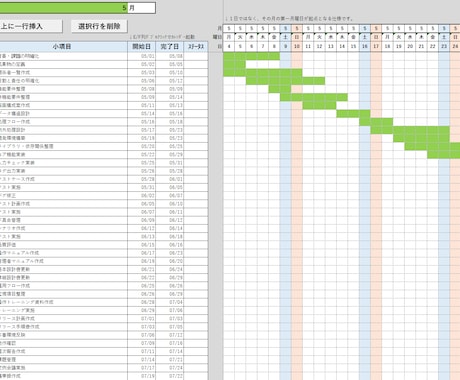
Task: Click the empty ステータス cell in the 05/01 row
Action: click(x=196, y=56)
